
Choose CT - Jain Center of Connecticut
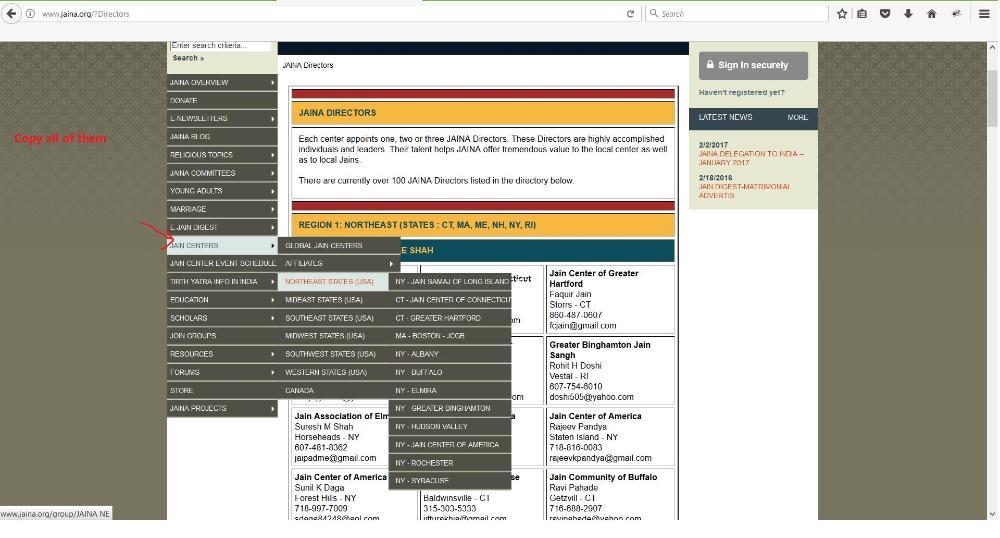pyautogui.click(x=450, y=300)
